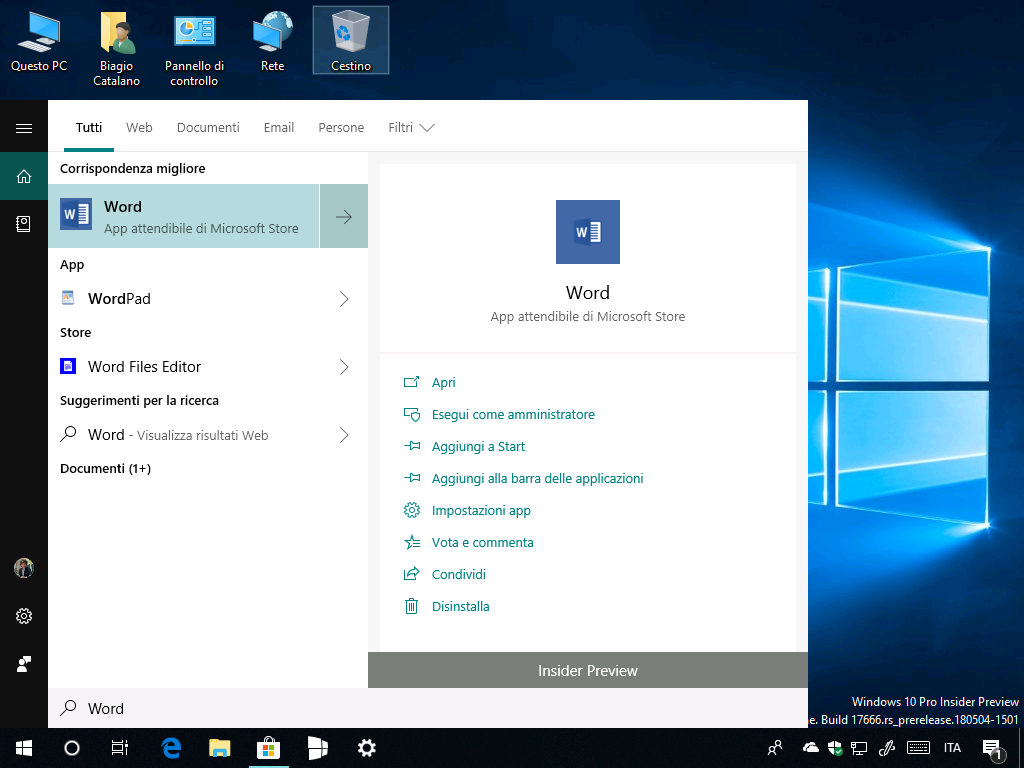Select the Word best match result
This screenshot has width=1024, height=768.
(x=184, y=216)
